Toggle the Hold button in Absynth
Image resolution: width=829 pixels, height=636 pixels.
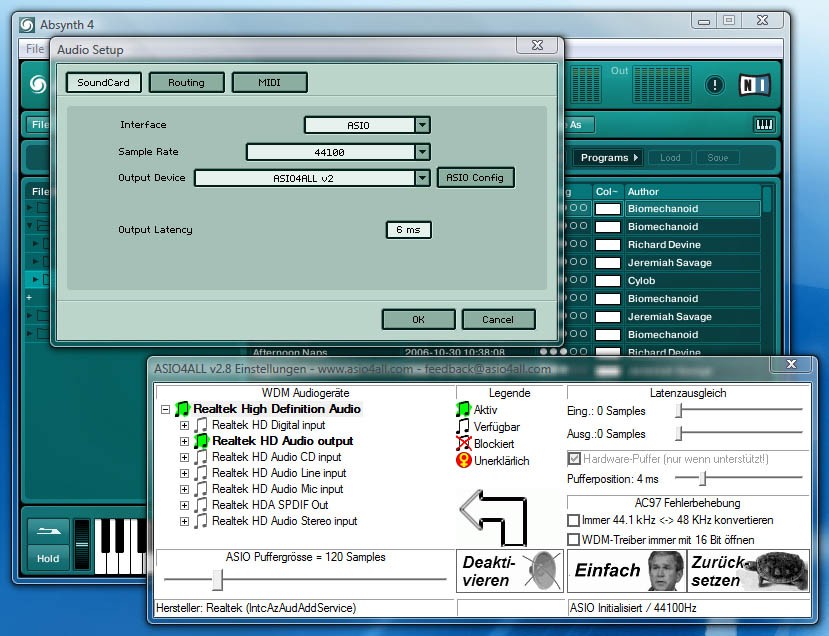[x=48, y=558]
